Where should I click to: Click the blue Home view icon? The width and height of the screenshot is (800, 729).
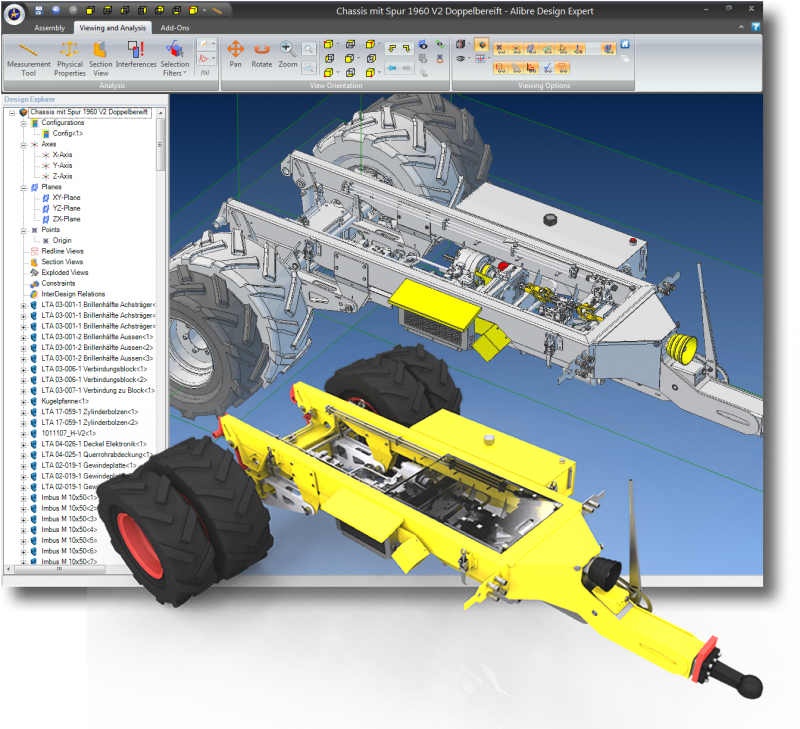[x=624, y=44]
